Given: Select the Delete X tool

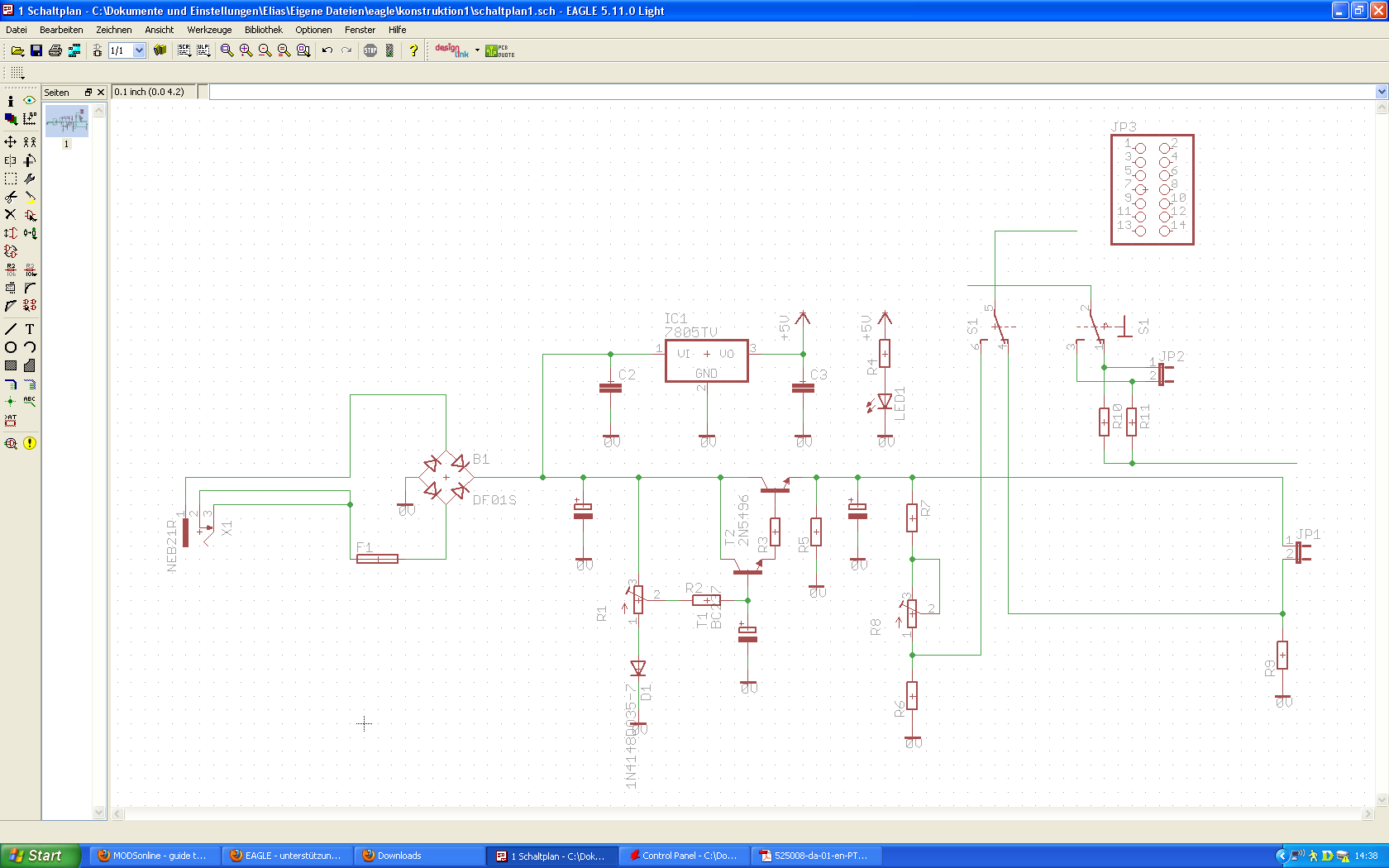Looking at the screenshot, I should pos(11,215).
